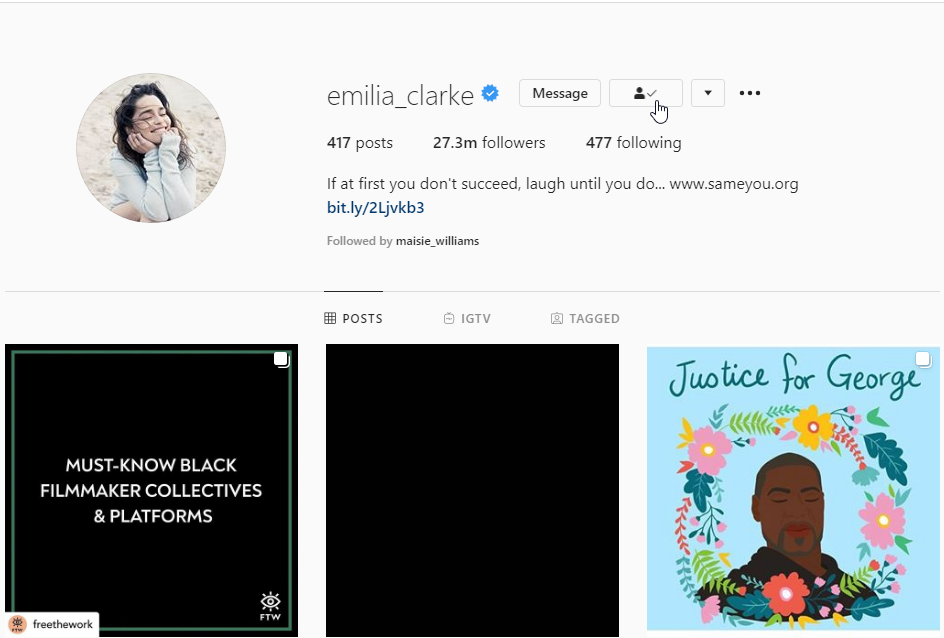Click the emilia_clarke username heading
Viewport: 944px width, 638px height.
[400, 95]
